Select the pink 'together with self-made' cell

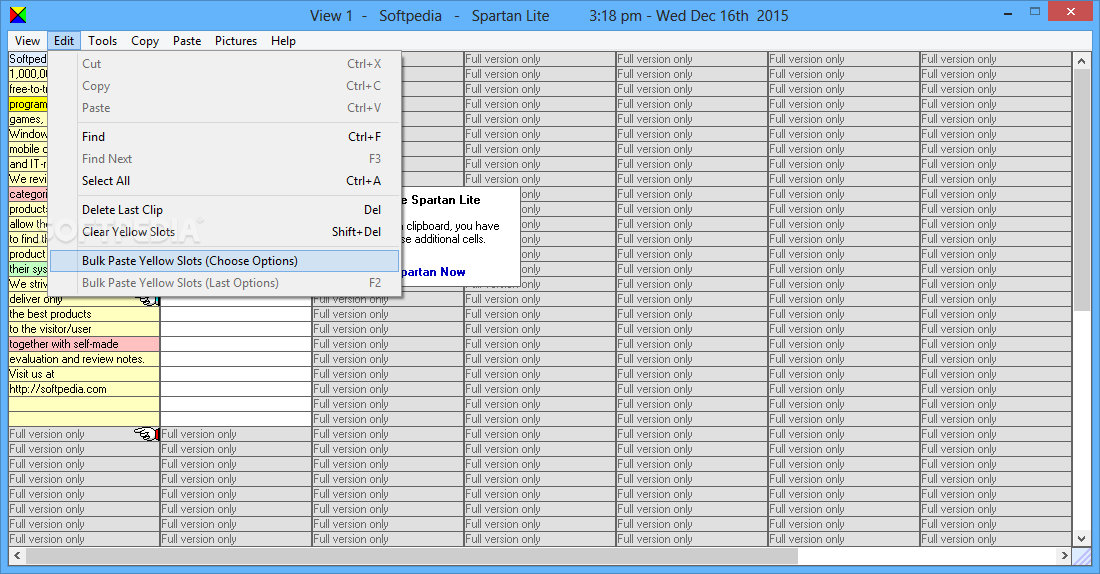(84, 344)
